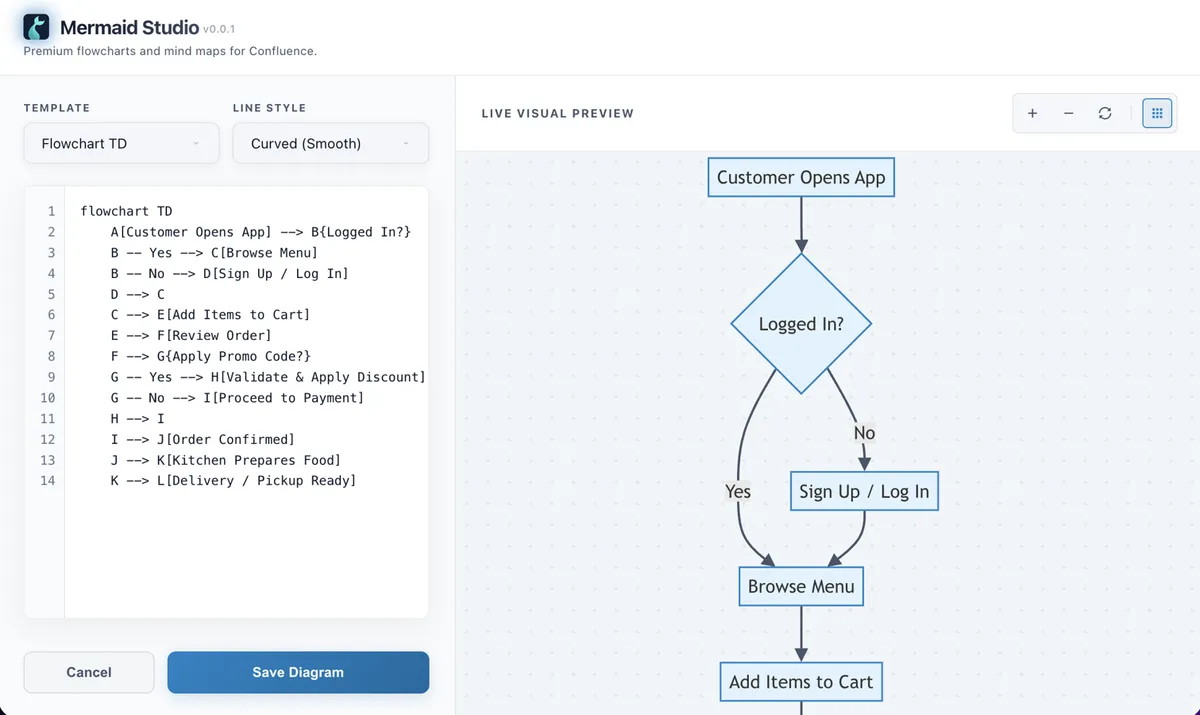Click the 'No' edge label in preview
Image resolution: width=1200 pixels, height=715 pixels.
pyautogui.click(x=864, y=433)
